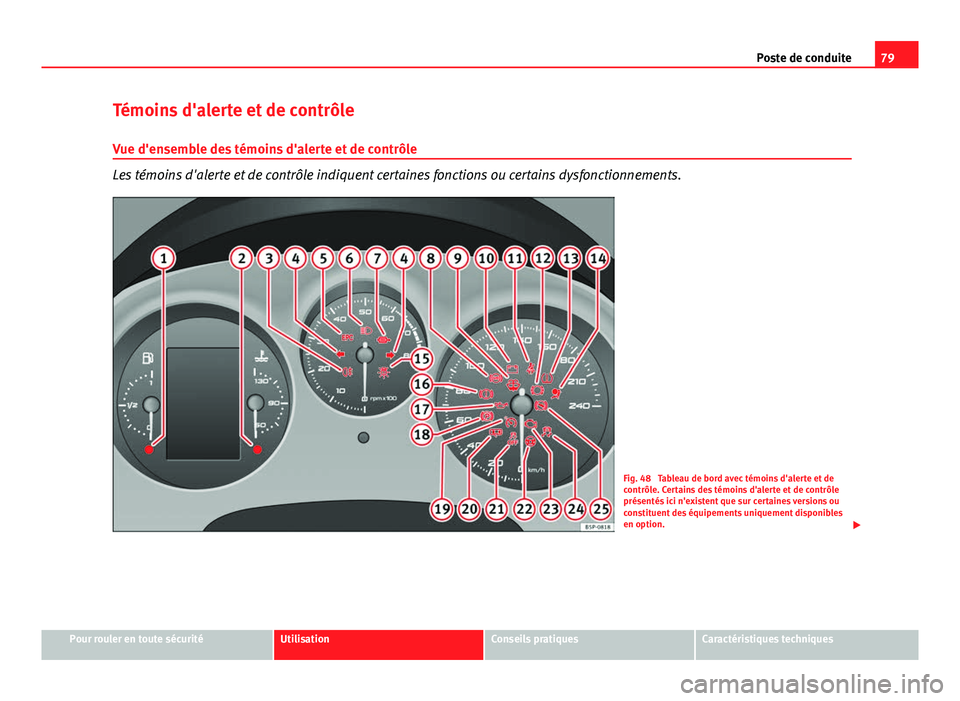Viewport: 960px width, 701px height.
Task: Click the 'Témoins d'alerte et de contrôle' title
Action: 233,110
